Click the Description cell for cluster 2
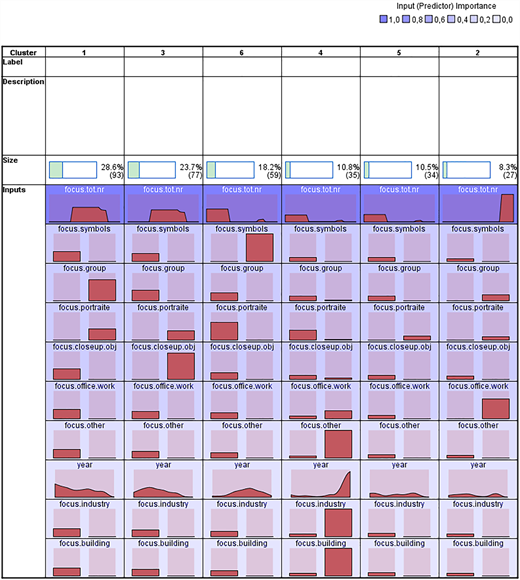 [478, 116]
